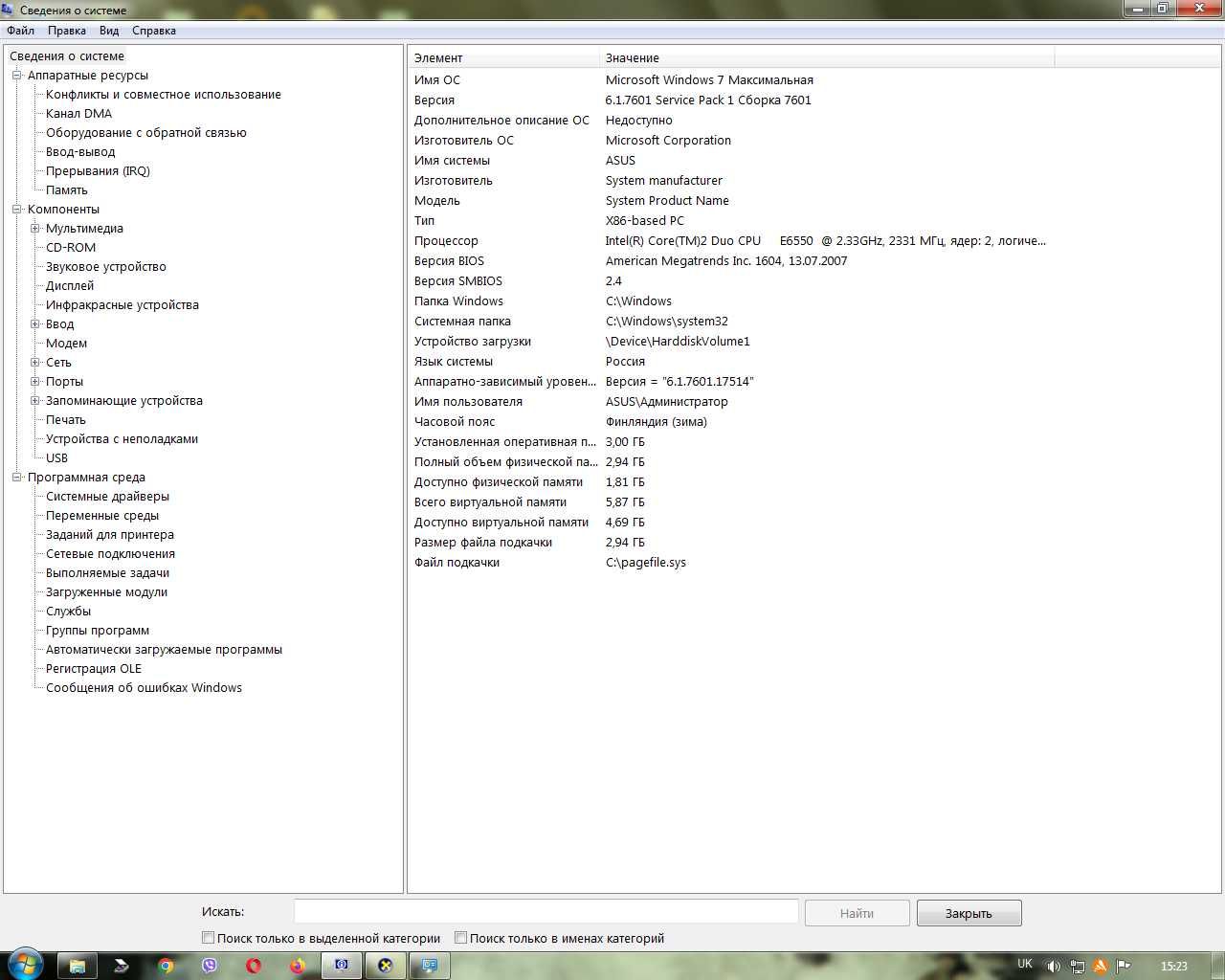Screen dimensions: 1225x980
Task: Select 'Сетевые подключения' in the tree
Action: pyautogui.click(x=110, y=554)
